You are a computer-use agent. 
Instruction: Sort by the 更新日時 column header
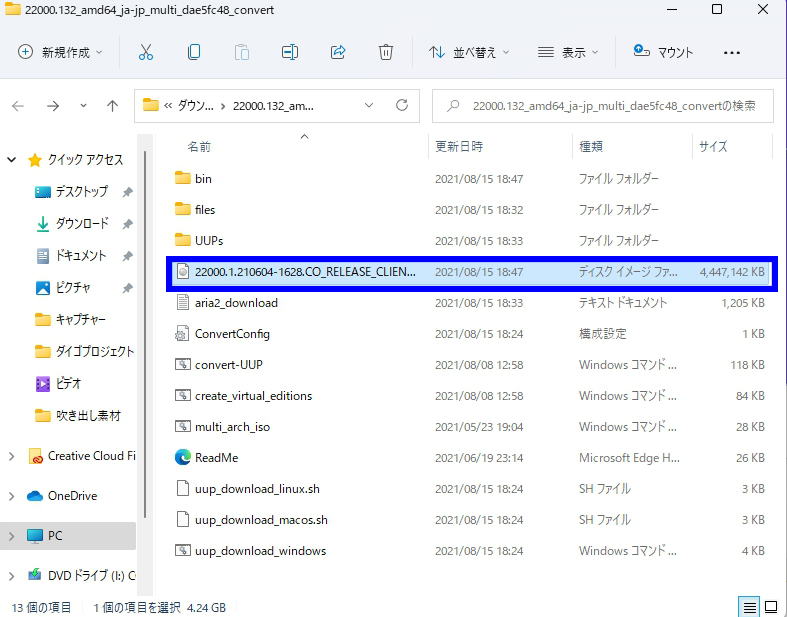coord(459,147)
